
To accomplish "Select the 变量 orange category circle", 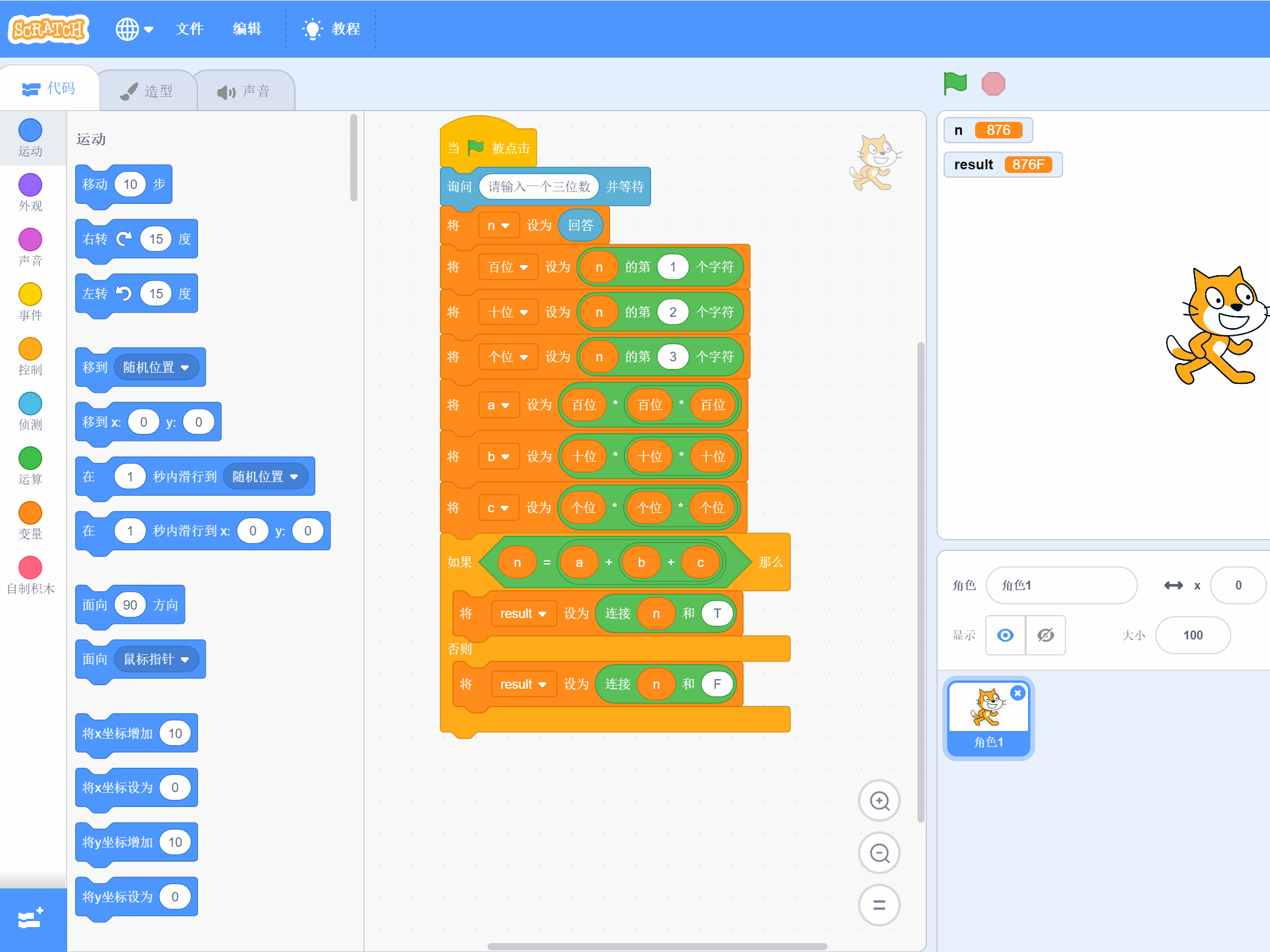I will click(x=30, y=513).
